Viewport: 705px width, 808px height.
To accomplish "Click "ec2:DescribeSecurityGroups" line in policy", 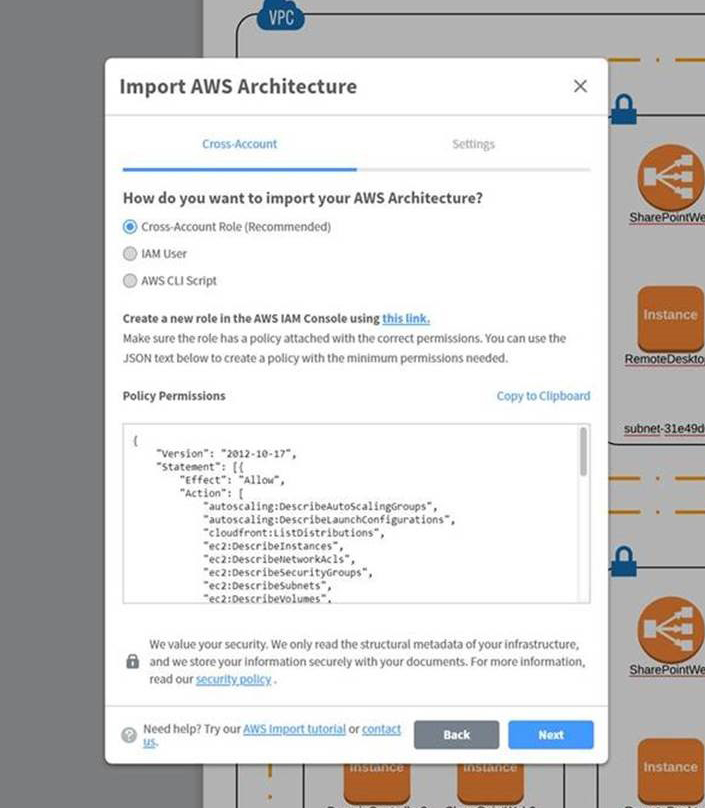I will point(288,573).
